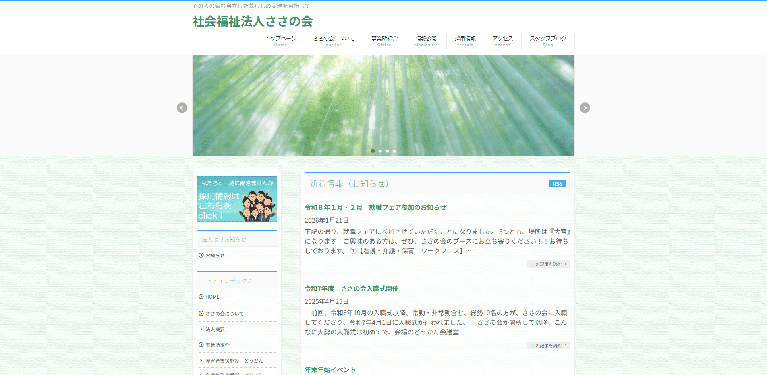Screen dimensions: 767x375
Task: Open the ささの会入職式開催 article title
Action: click(351, 288)
